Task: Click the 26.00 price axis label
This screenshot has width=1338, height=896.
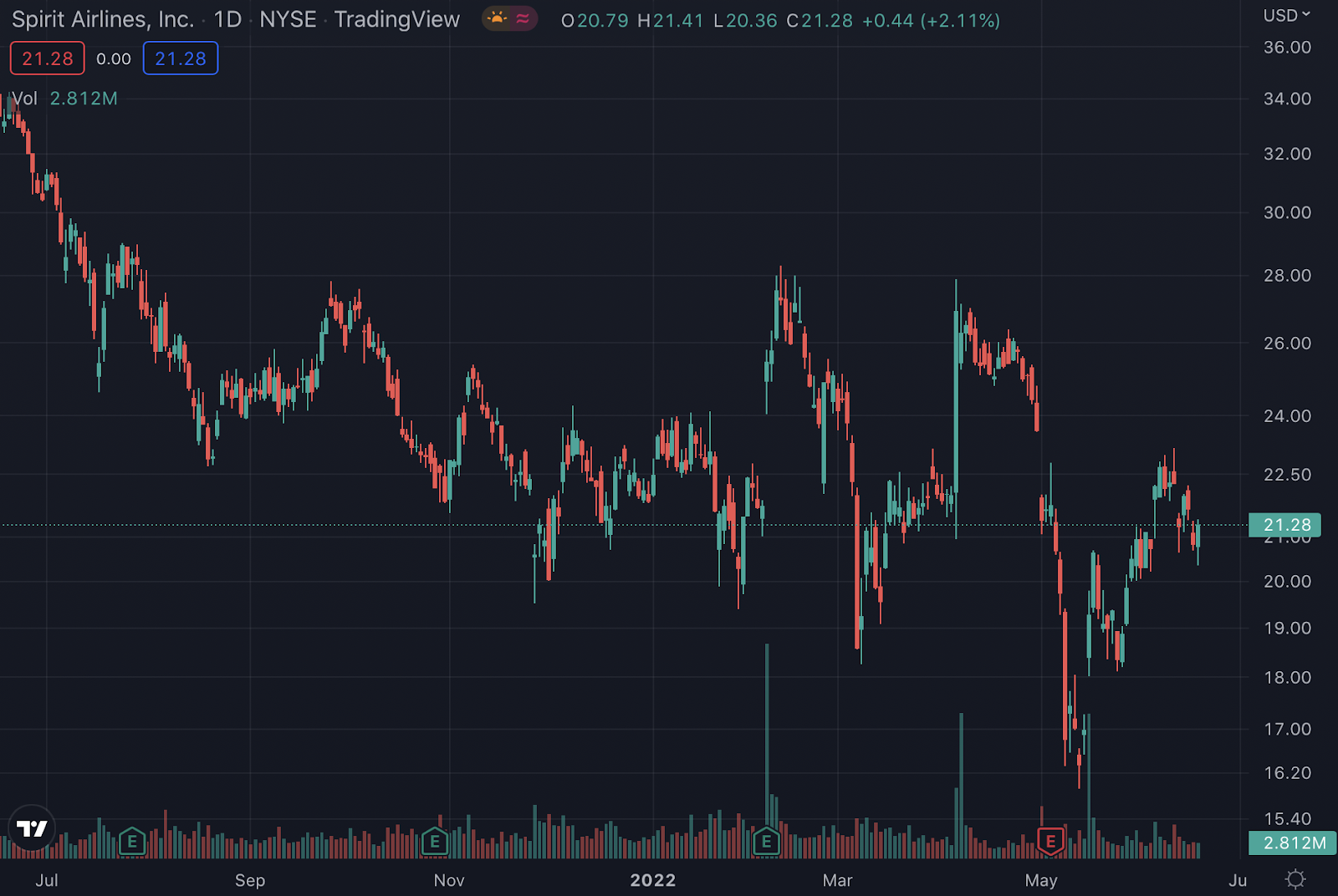Action: (x=1287, y=343)
